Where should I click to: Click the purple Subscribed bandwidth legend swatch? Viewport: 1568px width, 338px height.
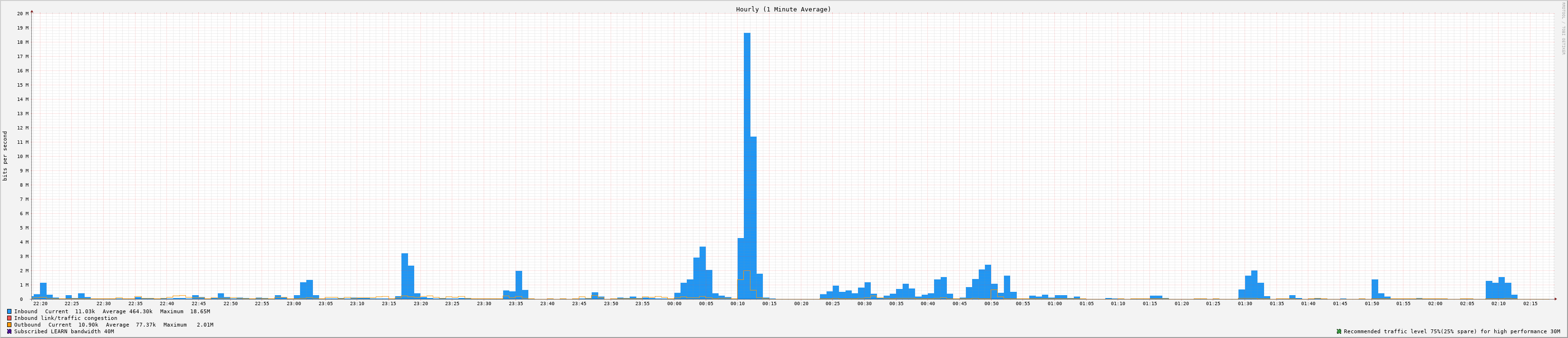pyautogui.click(x=9, y=332)
